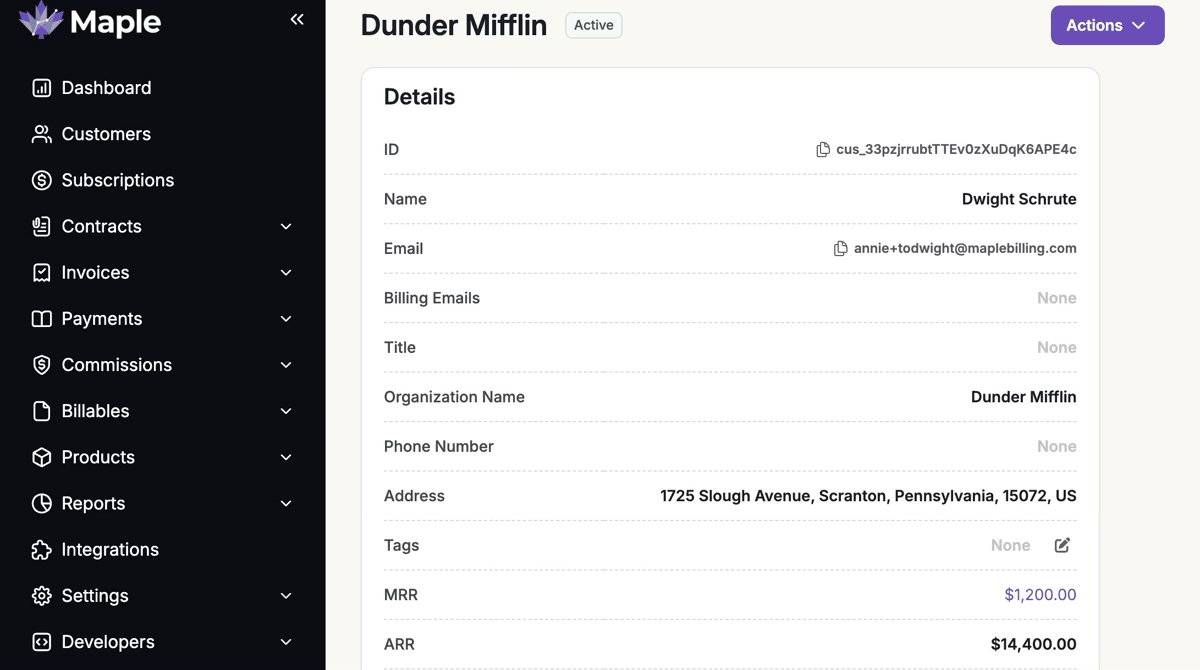
Task: Select Products in the sidebar
Action: (x=98, y=458)
